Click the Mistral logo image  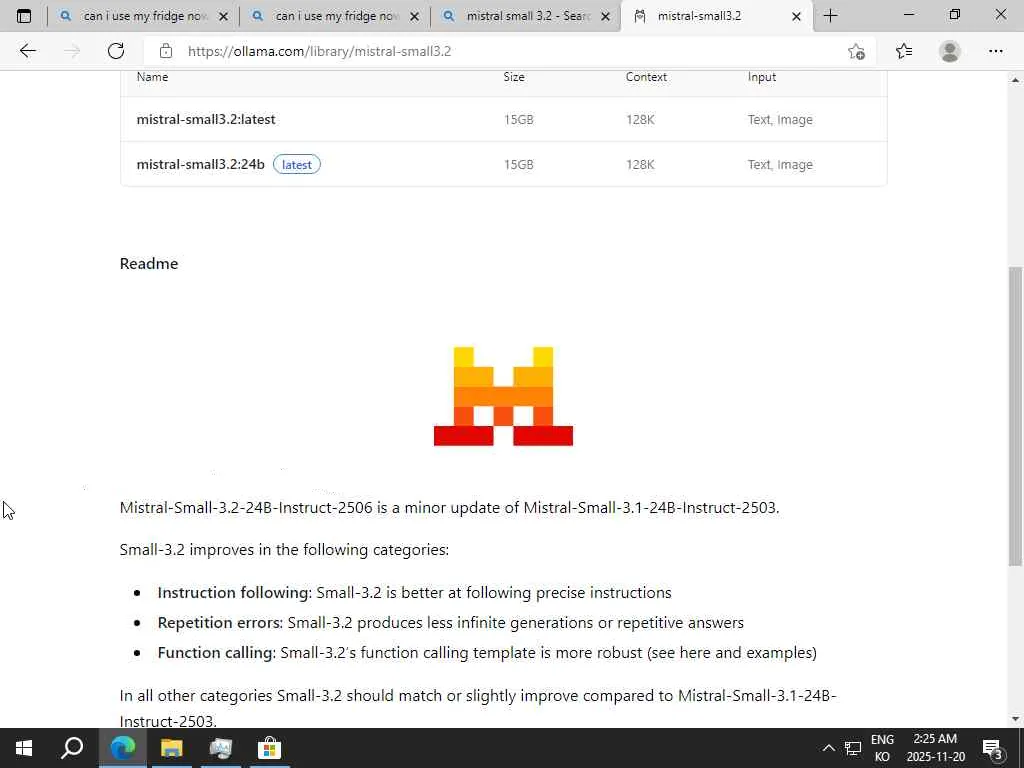coord(504,396)
